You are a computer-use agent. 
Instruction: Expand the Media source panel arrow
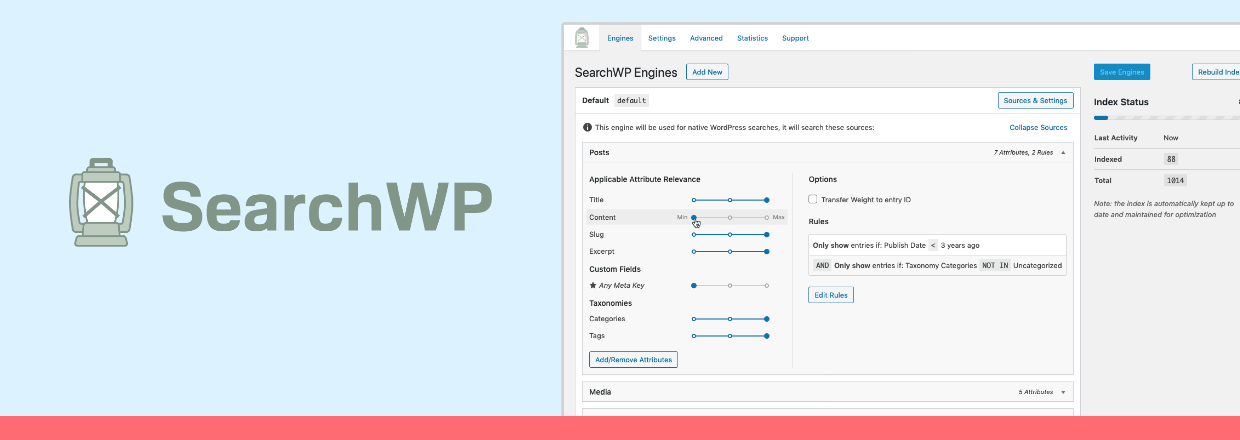[x=1063, y=392]
